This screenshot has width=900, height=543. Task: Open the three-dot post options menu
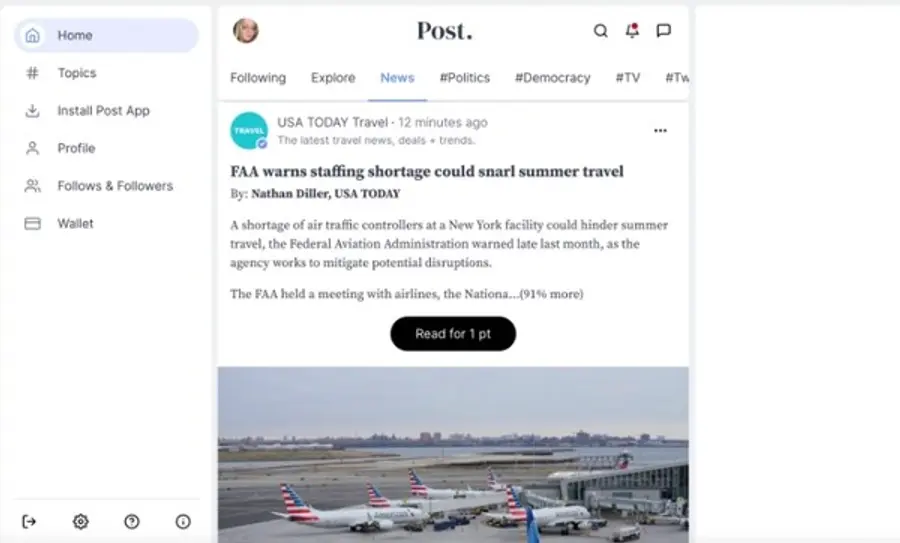tap(660, 130)
